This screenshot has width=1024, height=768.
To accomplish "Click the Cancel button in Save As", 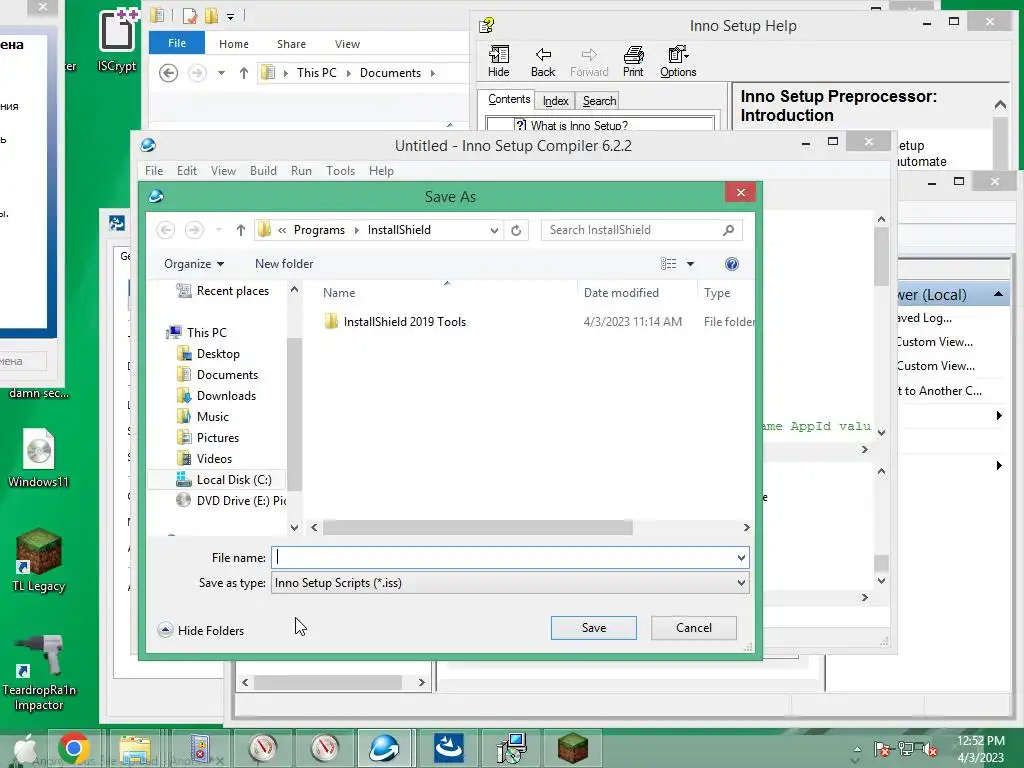I will click(x=694, y=628).
